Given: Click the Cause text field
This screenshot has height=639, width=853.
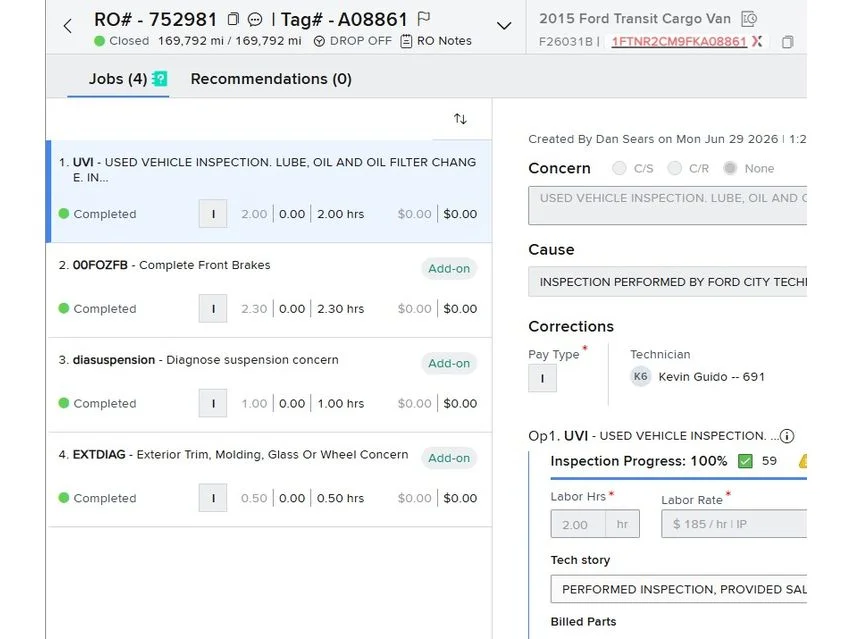Looking at the screenshot, I should 667,282.
